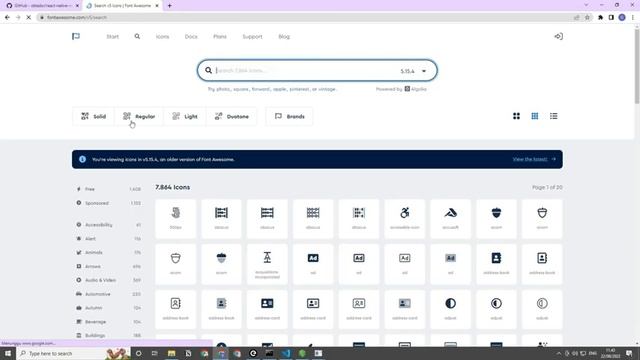Open the Start nav item

(x=113, y=36)
